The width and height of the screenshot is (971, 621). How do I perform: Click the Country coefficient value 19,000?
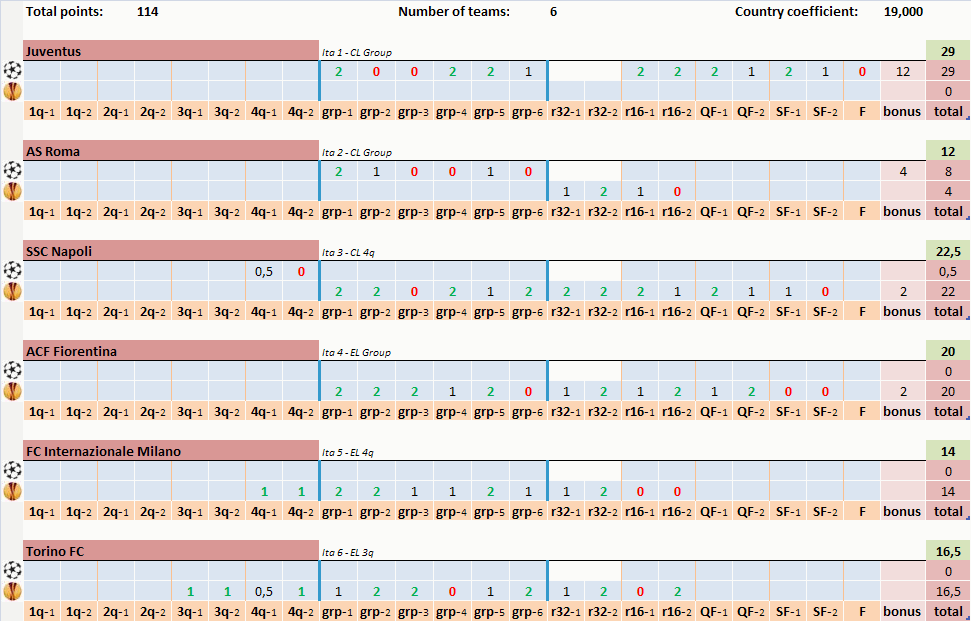(x=904, y=12)
